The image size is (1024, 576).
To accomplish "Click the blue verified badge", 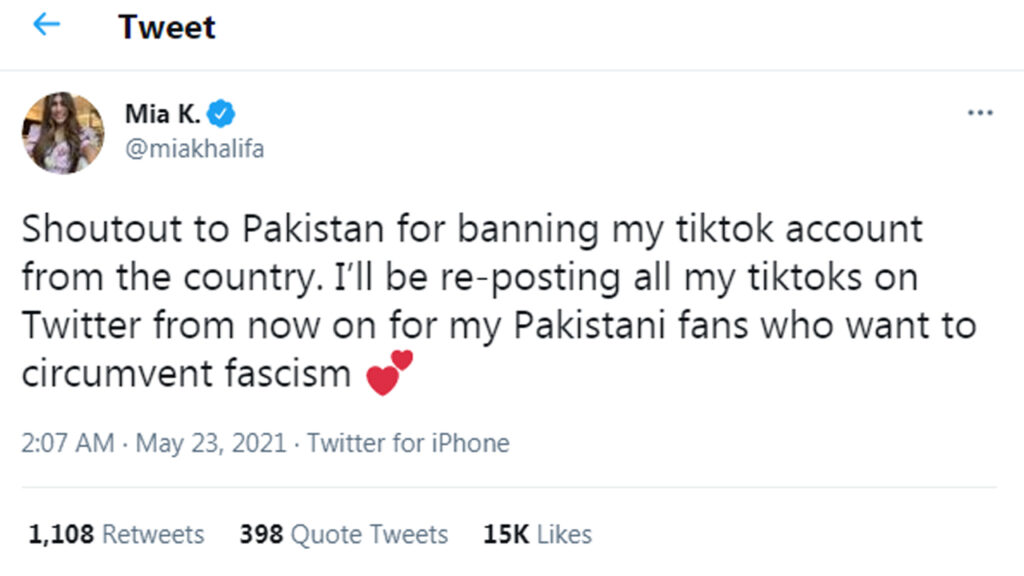I will point(227,114).
